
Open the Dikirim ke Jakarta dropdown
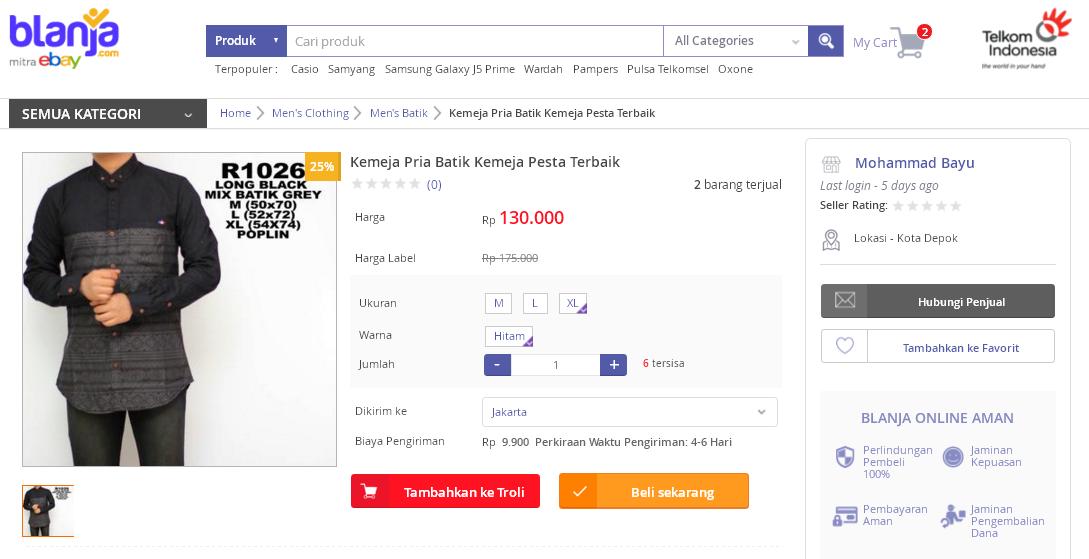[629, 412]
